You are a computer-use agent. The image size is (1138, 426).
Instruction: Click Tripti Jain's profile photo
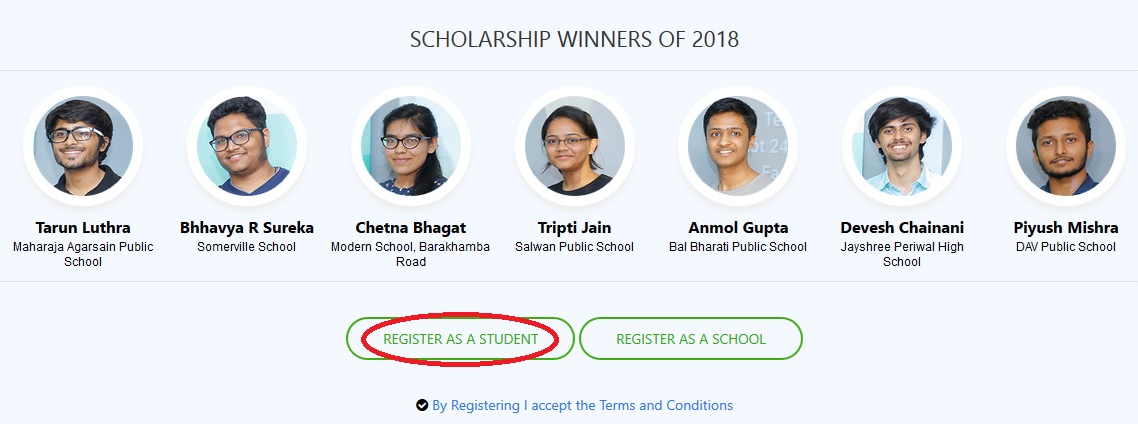click(x=575, y=145)
